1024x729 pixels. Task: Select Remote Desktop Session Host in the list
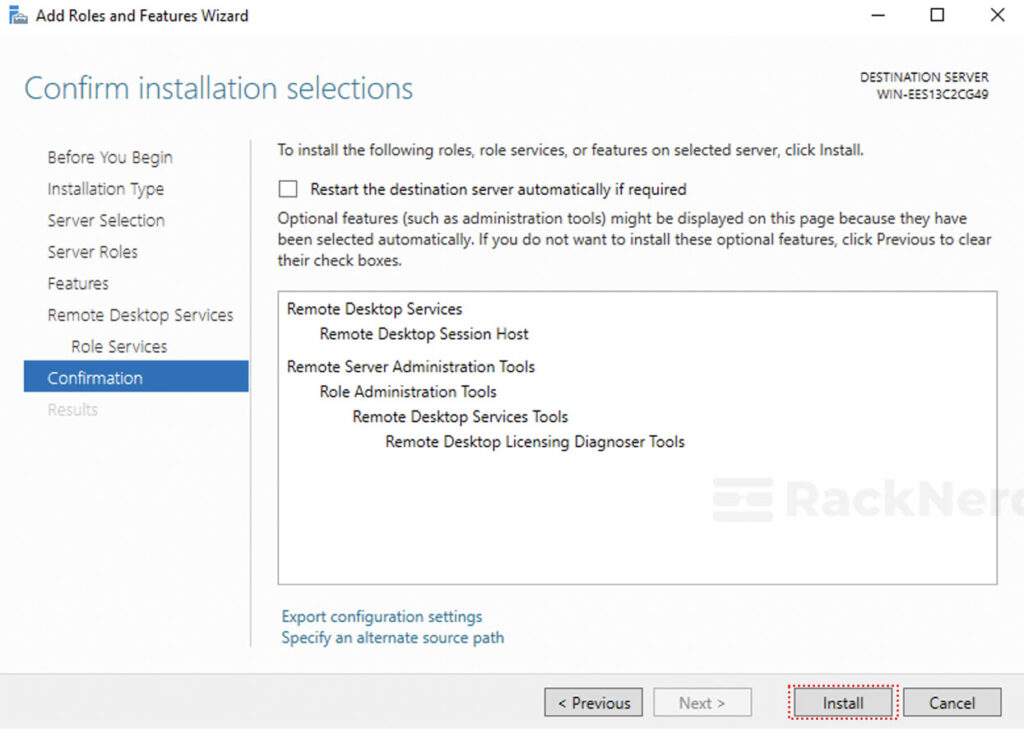click(x=423, y=334)
